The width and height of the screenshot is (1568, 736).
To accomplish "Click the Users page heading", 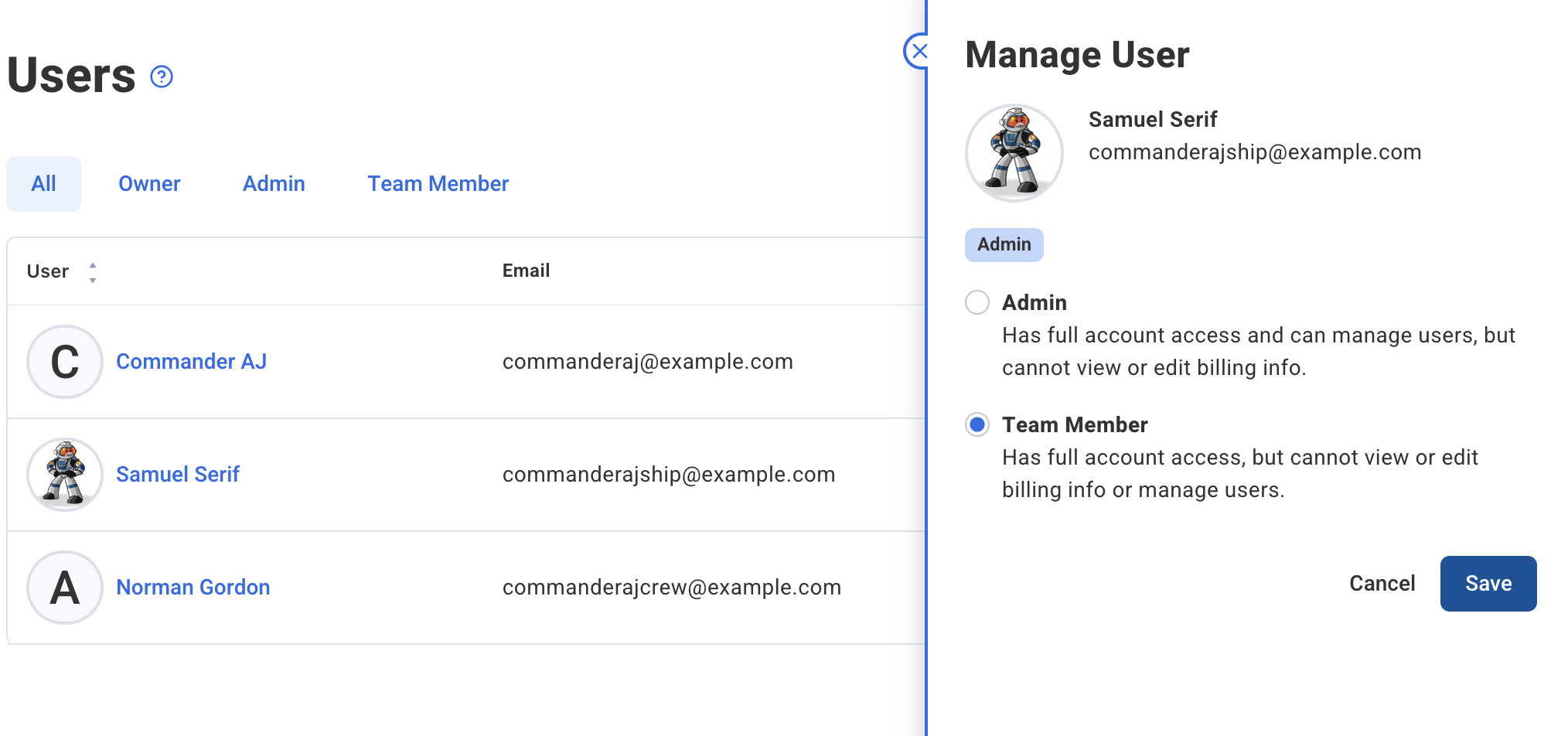I will point(71,76).
